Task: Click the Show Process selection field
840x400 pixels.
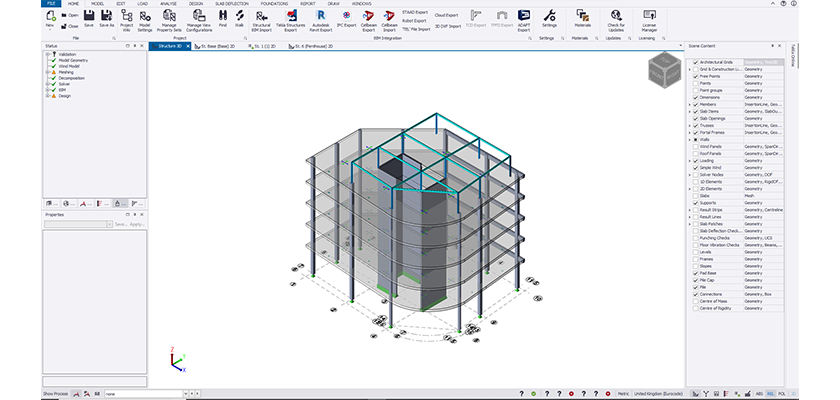Action: pyautogui.click(x=143, y=394)
